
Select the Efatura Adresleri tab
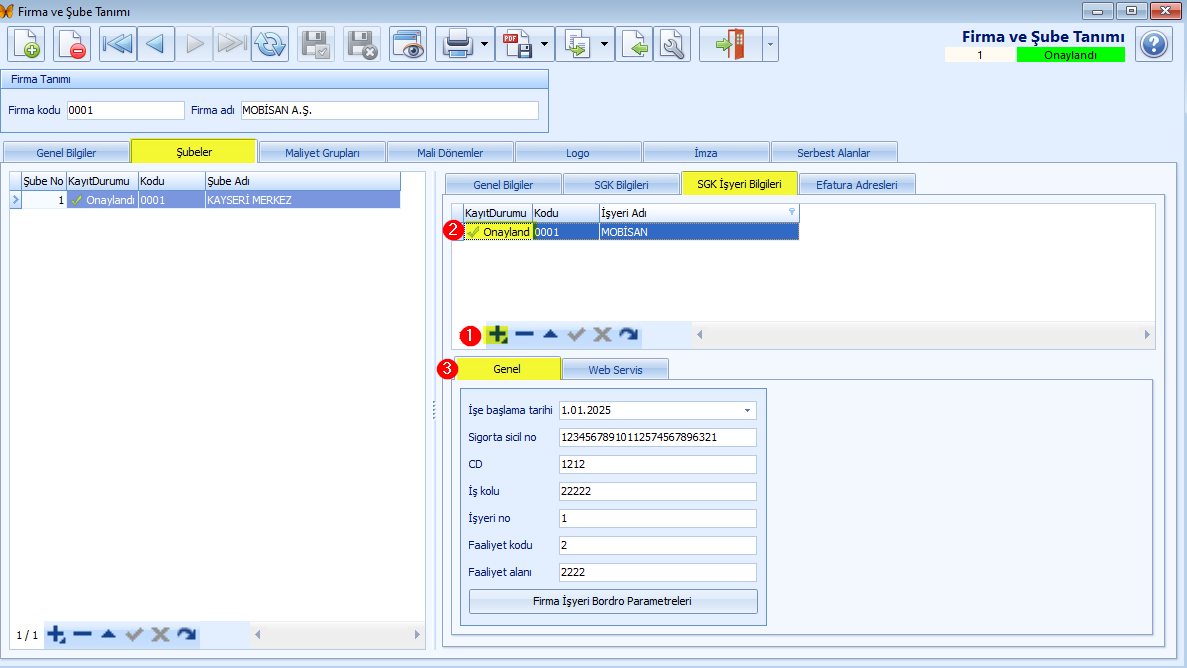856,184
